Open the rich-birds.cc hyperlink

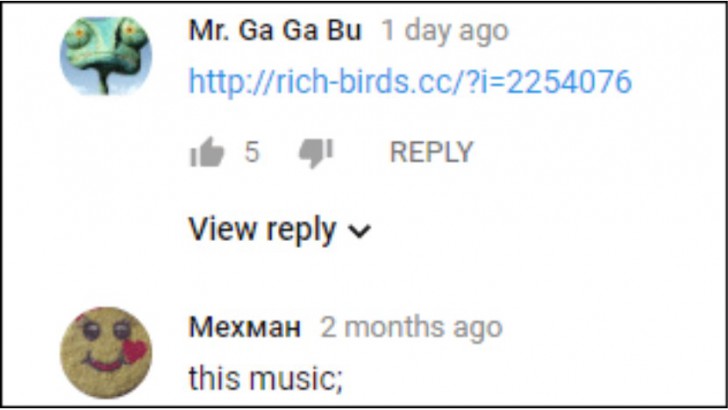click(410, 82)
